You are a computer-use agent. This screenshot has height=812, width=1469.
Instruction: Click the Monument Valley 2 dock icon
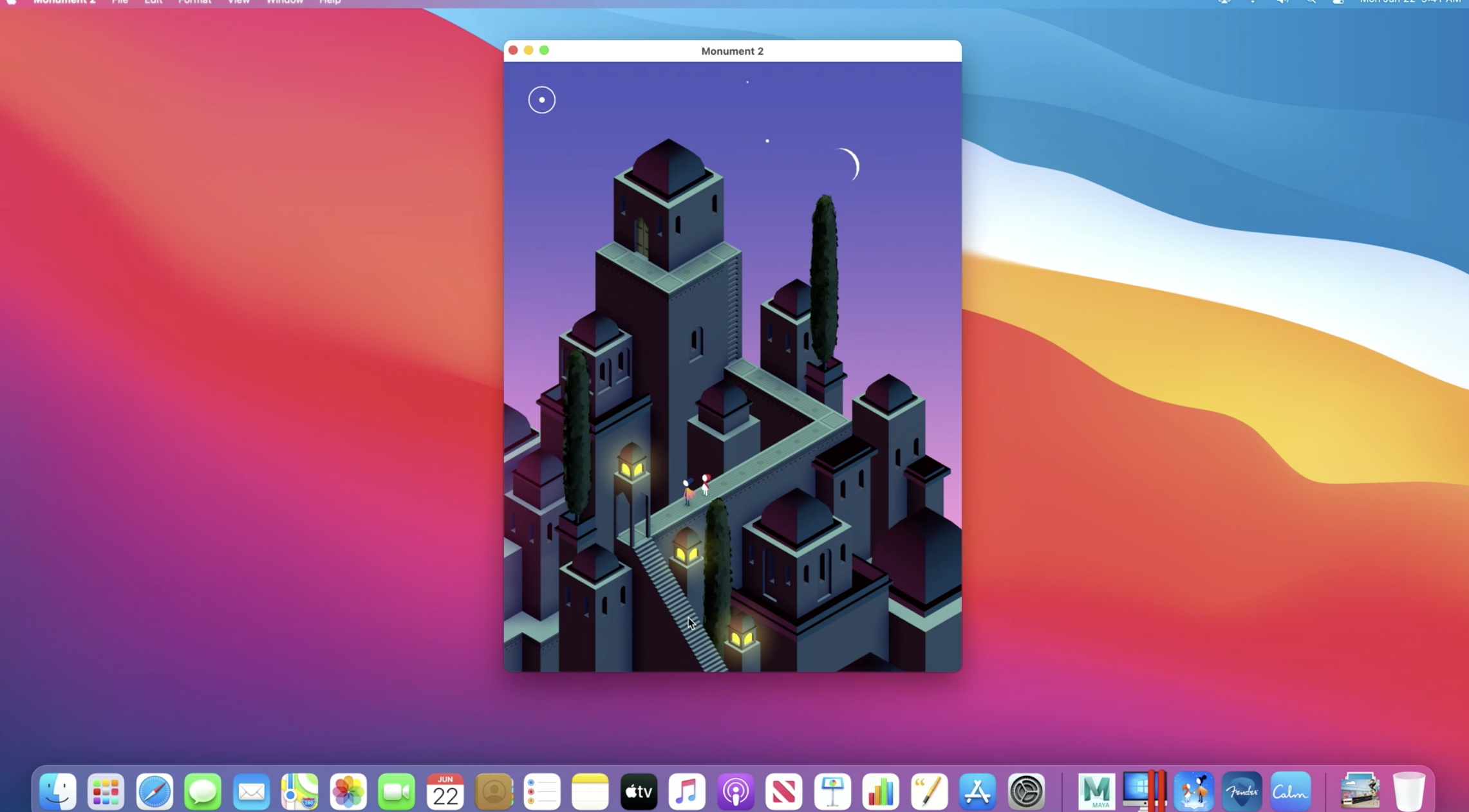[x=1193, y=791]
